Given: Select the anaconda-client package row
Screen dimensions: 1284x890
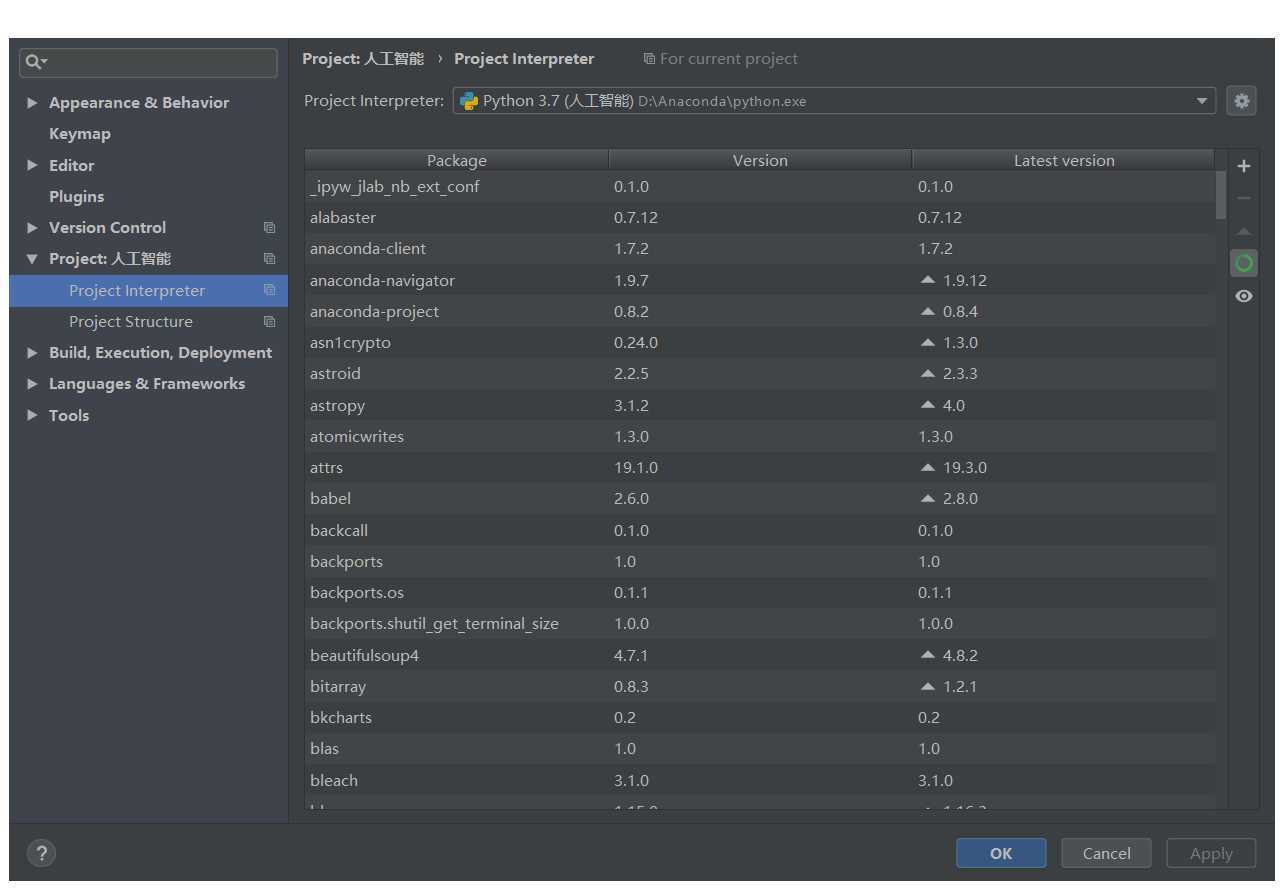Looking at the screenshot, I should (760, 249).
